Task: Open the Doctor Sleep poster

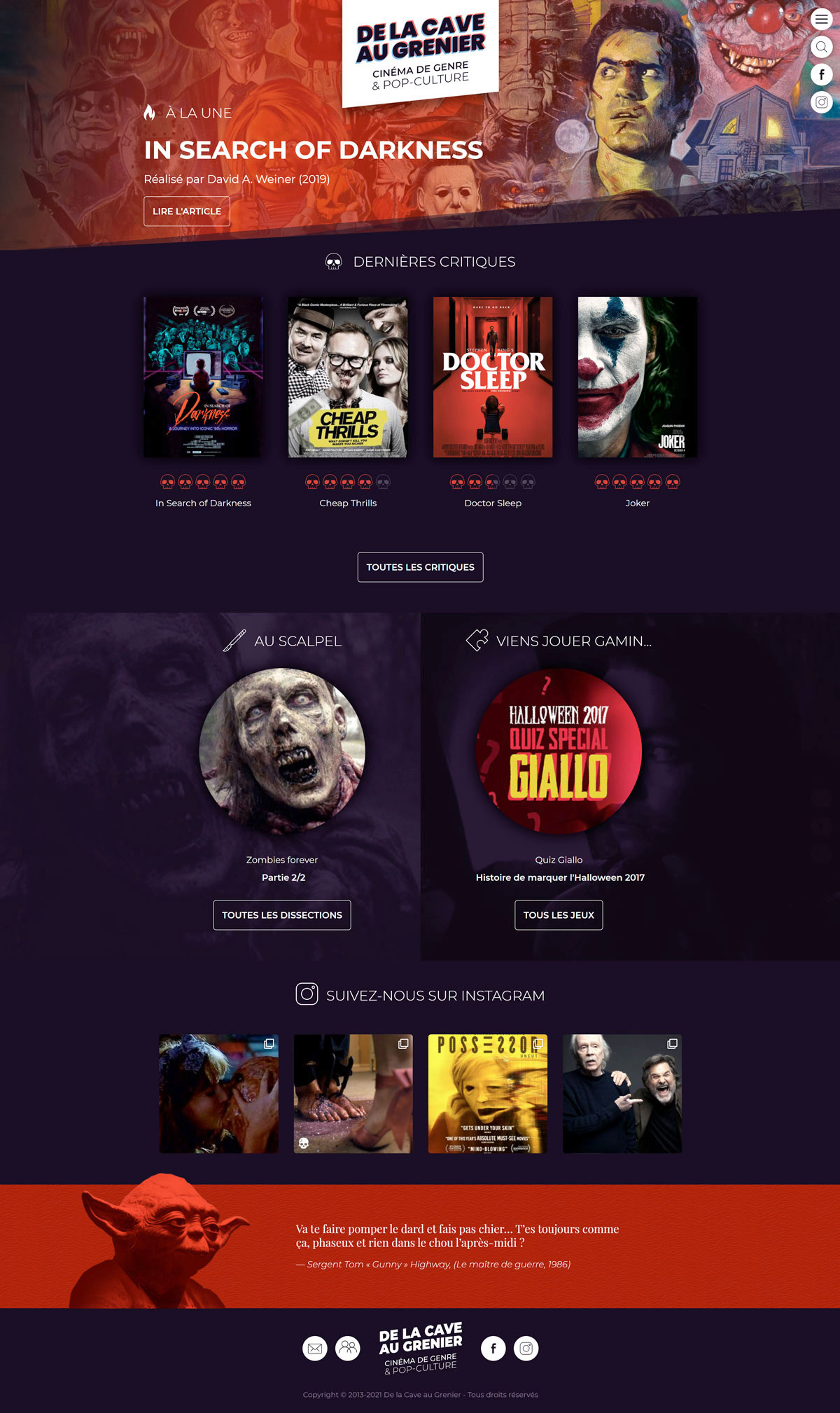Action: [x=493, y=377]
